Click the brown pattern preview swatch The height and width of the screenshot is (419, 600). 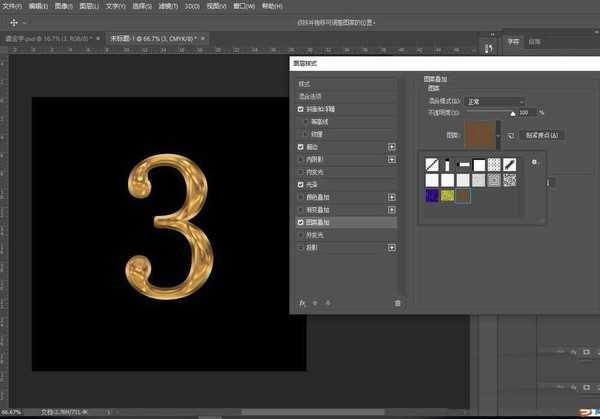(x=480, y=134)
